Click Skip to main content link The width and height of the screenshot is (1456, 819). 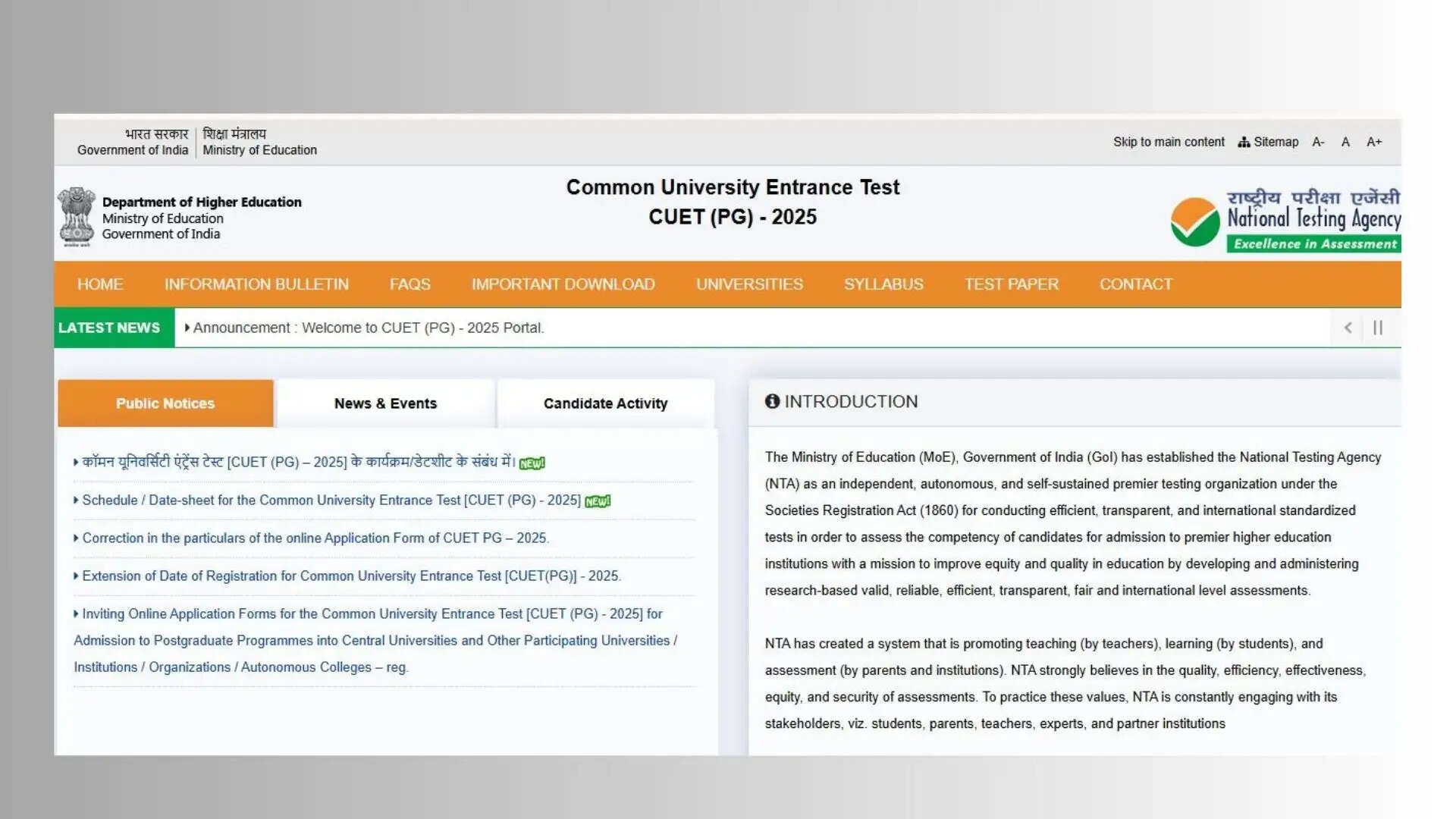pos(1169,142)
